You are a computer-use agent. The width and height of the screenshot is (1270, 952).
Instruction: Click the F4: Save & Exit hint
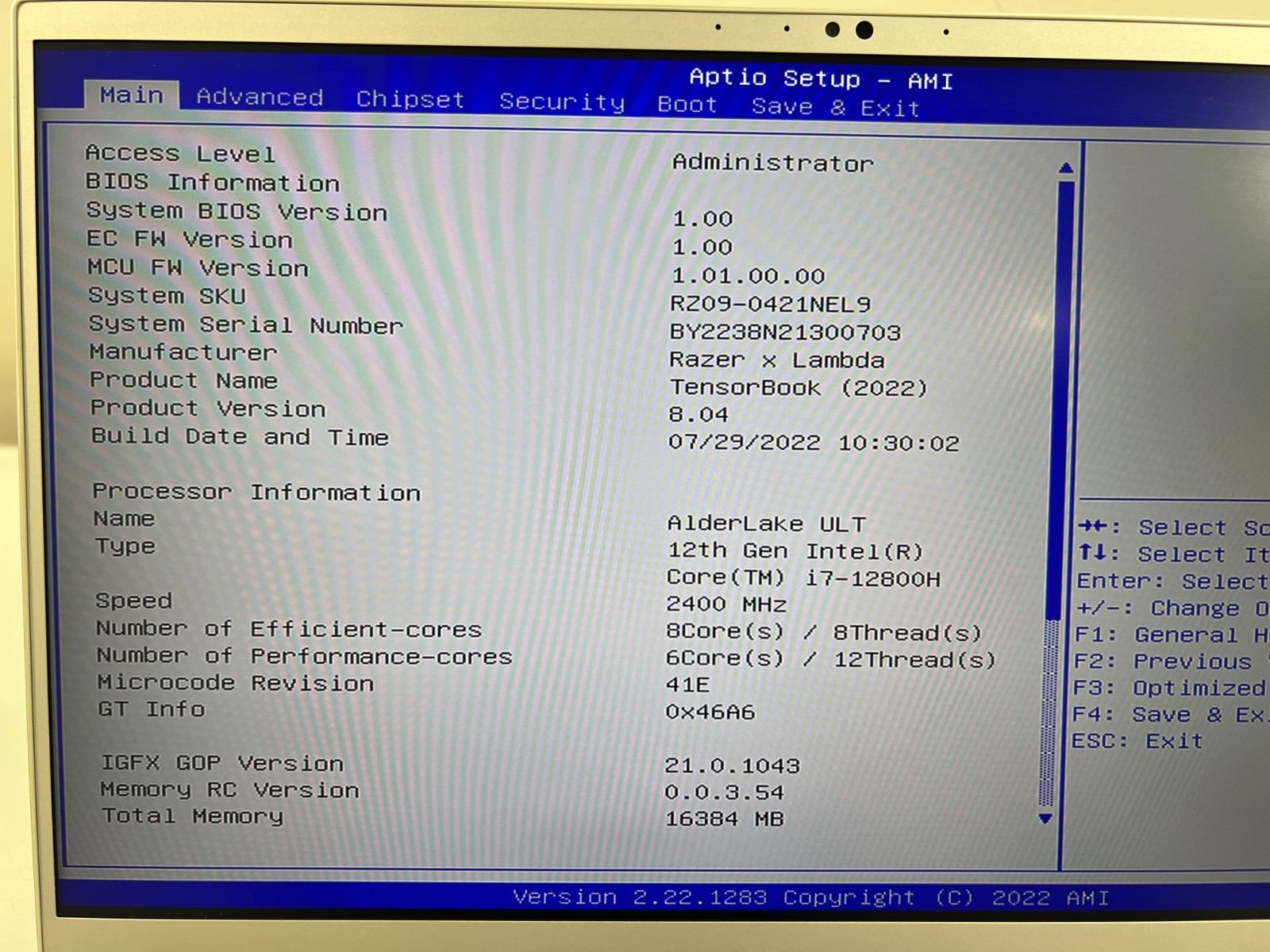(1170, 715)
